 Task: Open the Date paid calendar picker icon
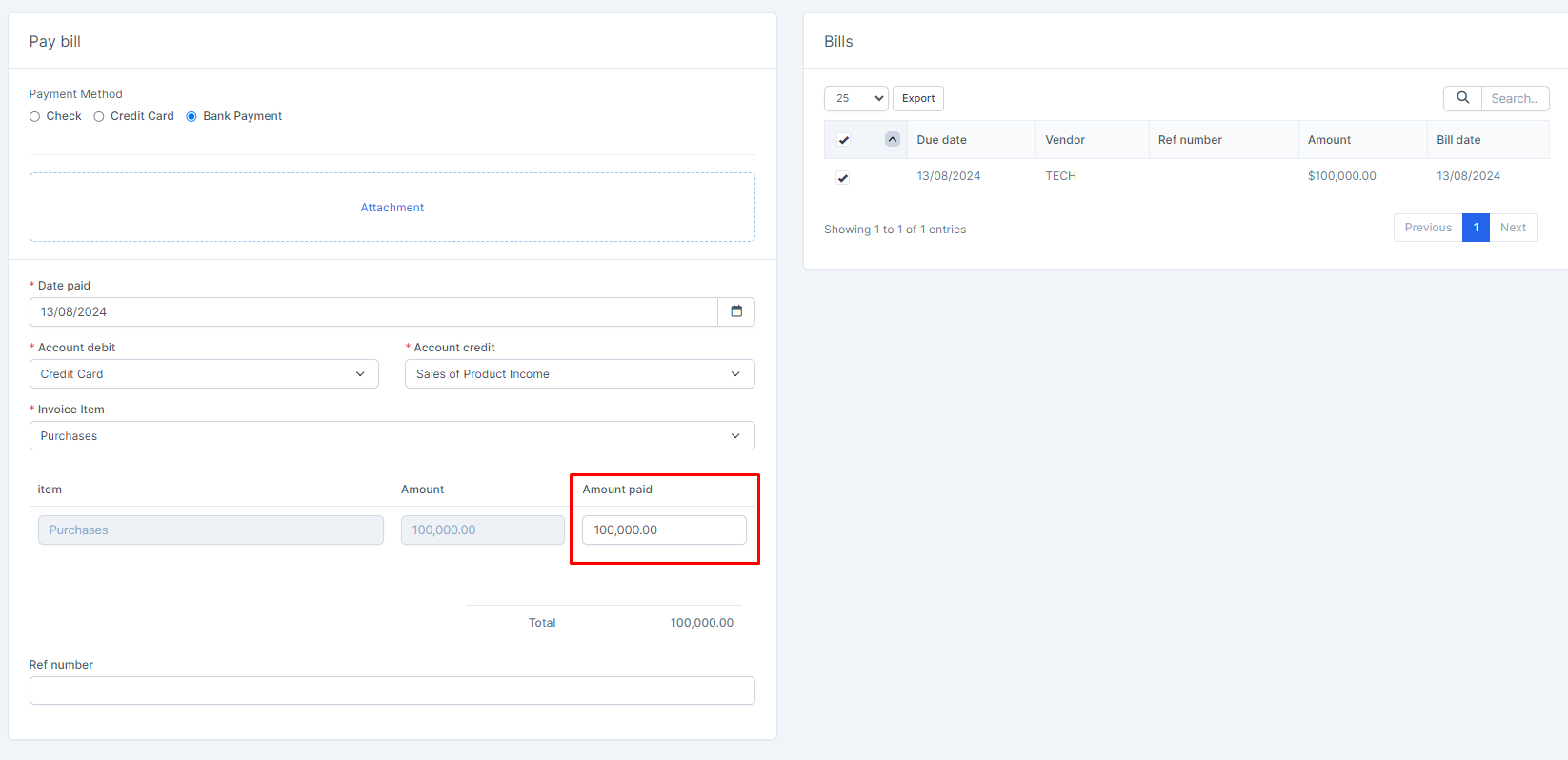pos(736,311)
